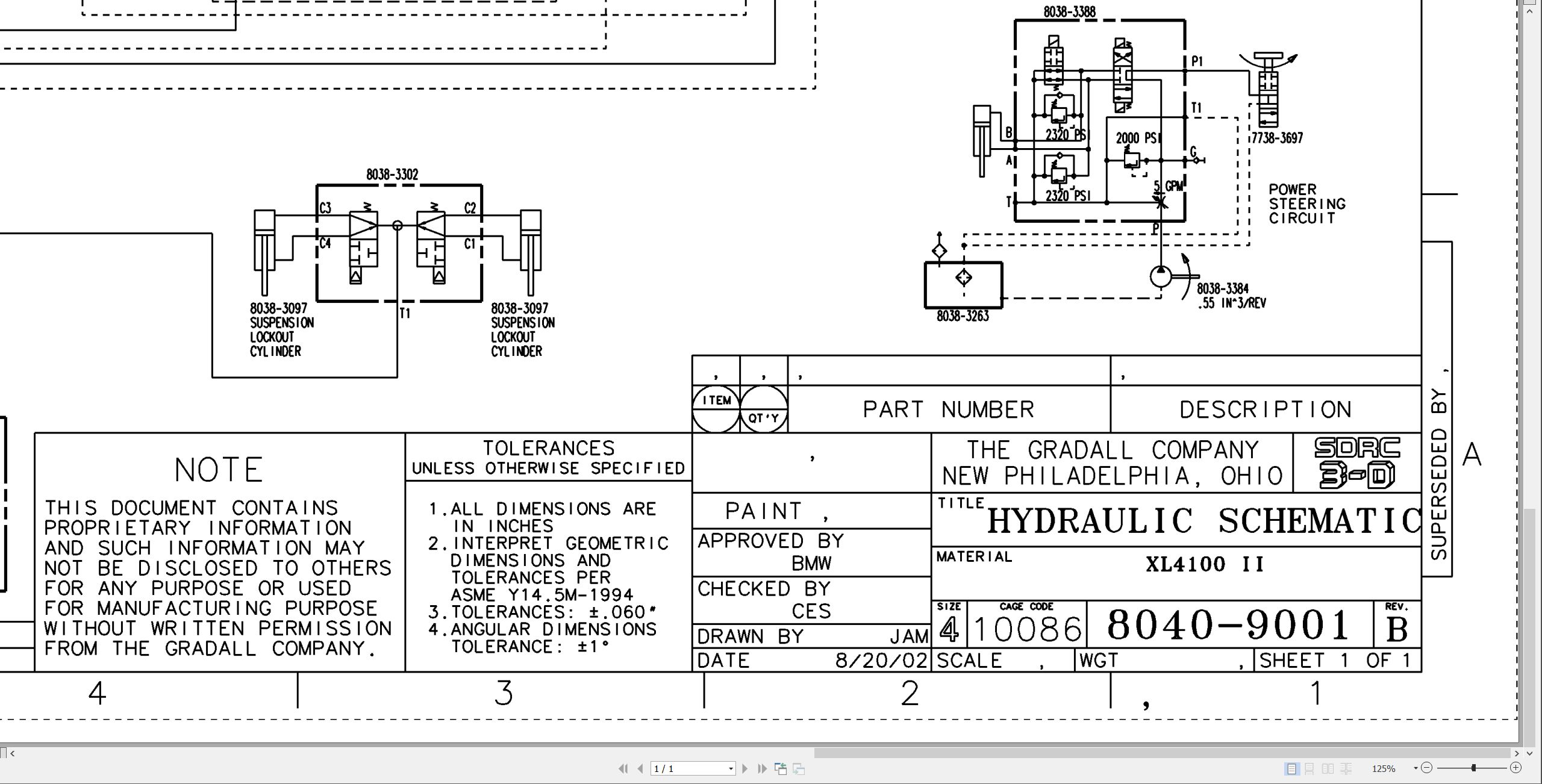
Task: Click horizontal scrollbar right arrow
Action: (x=1517, y=753)
